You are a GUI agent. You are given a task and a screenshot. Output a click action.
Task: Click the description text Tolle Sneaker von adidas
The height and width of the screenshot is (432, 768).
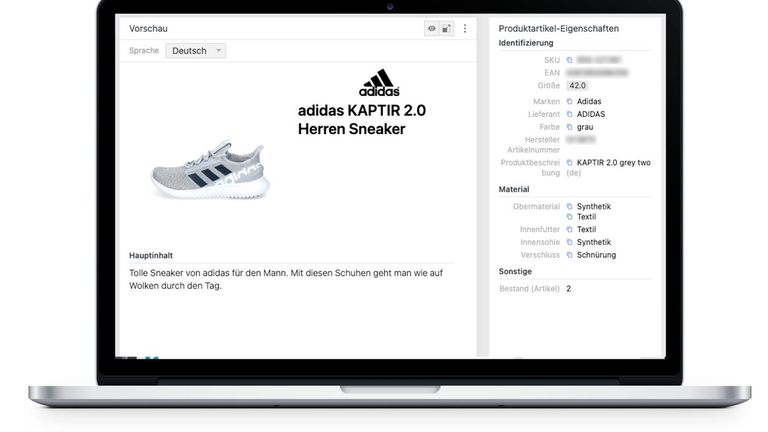(x=286, y=279)
